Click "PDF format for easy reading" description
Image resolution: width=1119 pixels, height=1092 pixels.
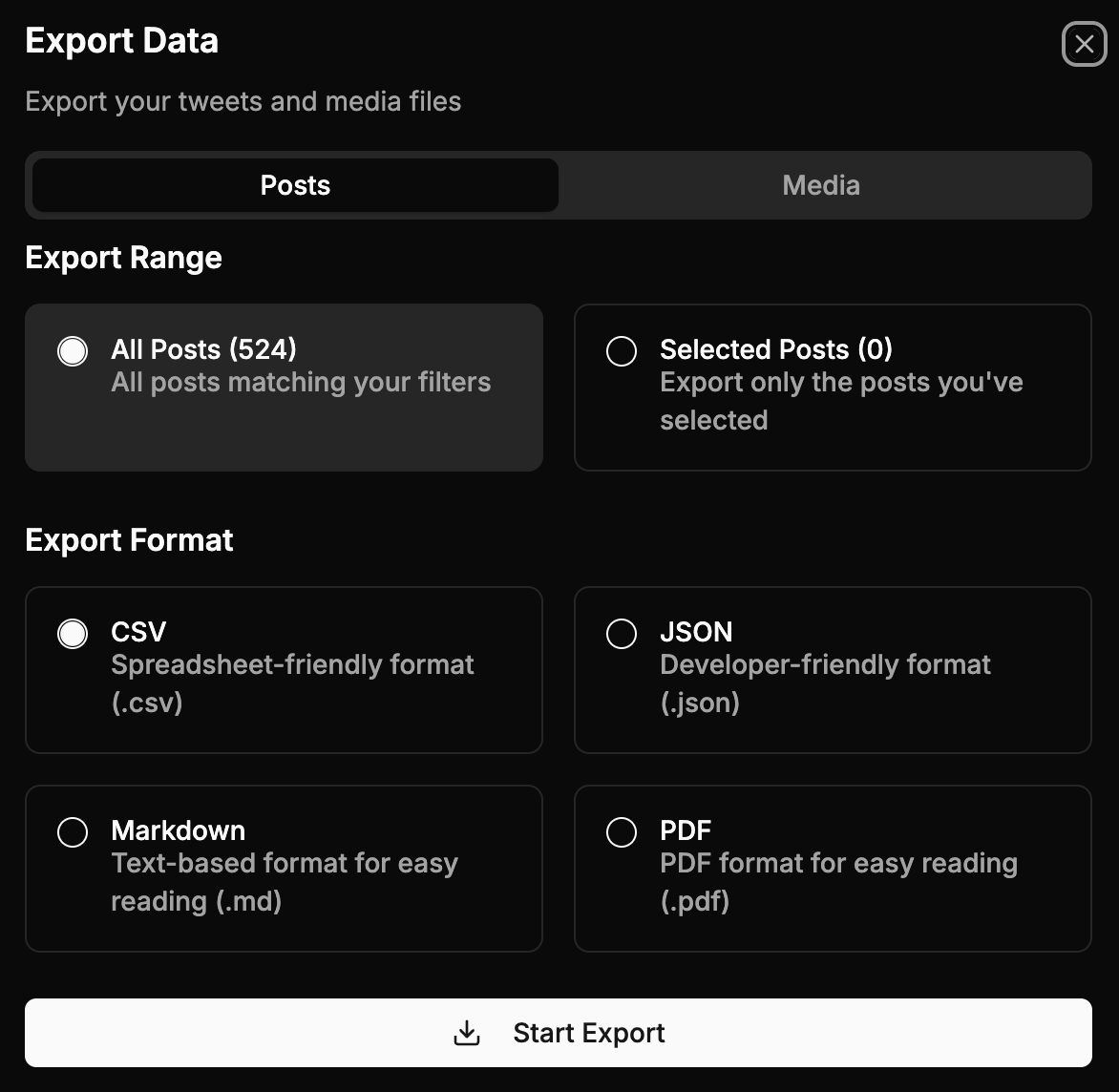tap(838, 863)
